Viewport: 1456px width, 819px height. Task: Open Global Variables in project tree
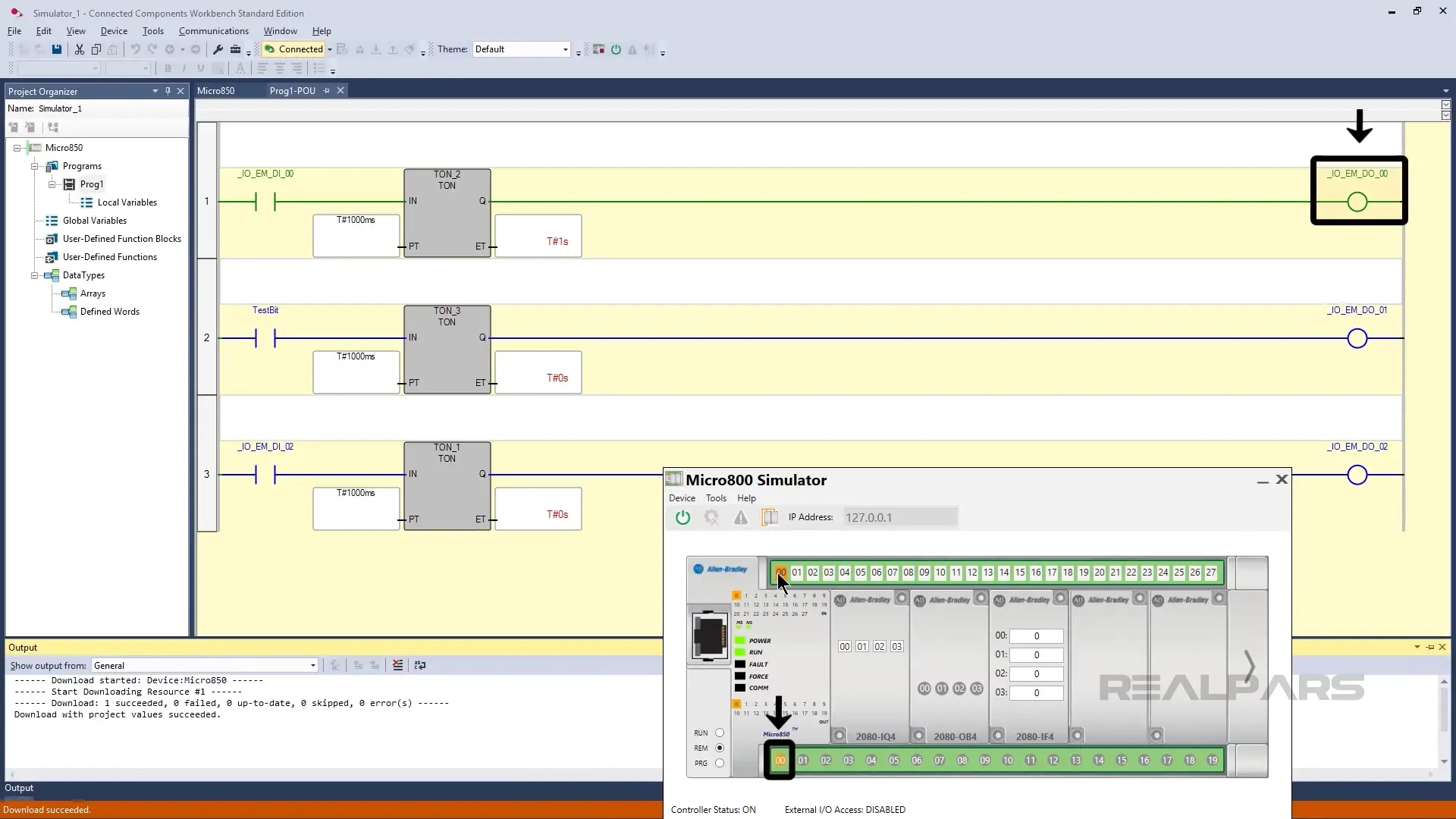click(94, 221)
